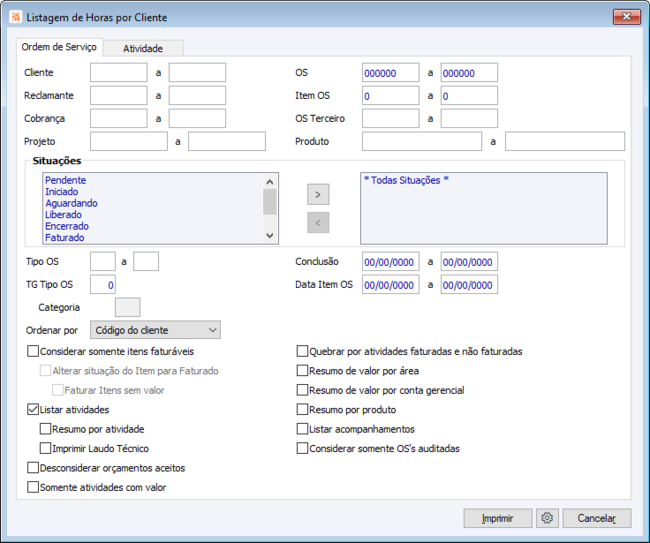
Task: Close the Listagem de Horas por Cliente window
Action: [x=626, y=17]
